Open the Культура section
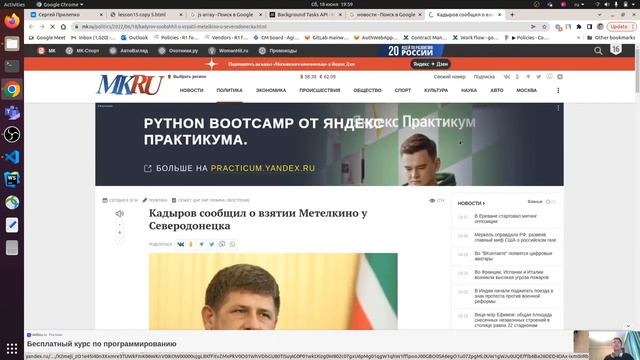Viewport: 640px width, 360px height. pyautogui.click(x=436, y=90)
